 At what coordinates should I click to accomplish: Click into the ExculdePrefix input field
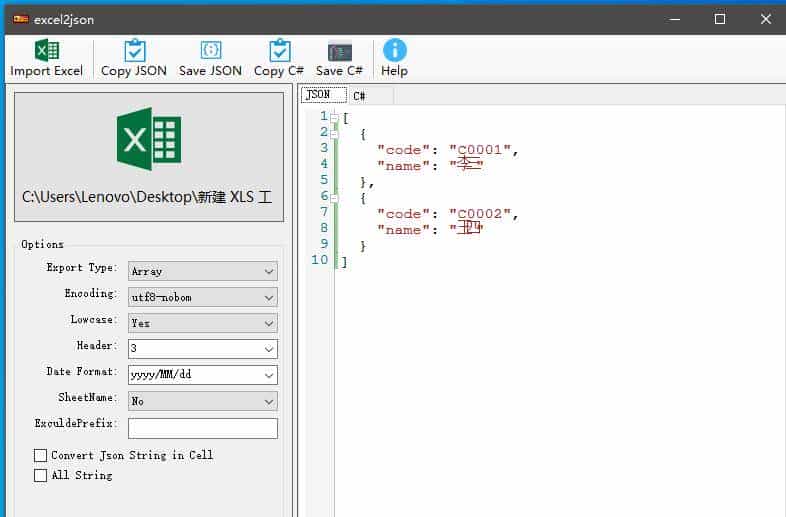(x=203, y=429)
